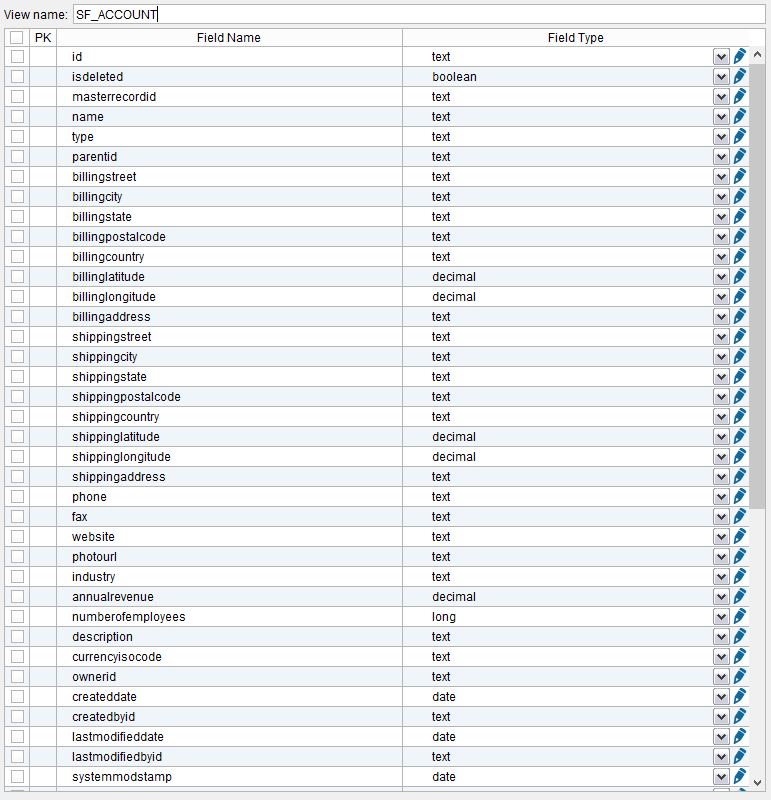Click the Field Name column header

[x=229, y=38]
